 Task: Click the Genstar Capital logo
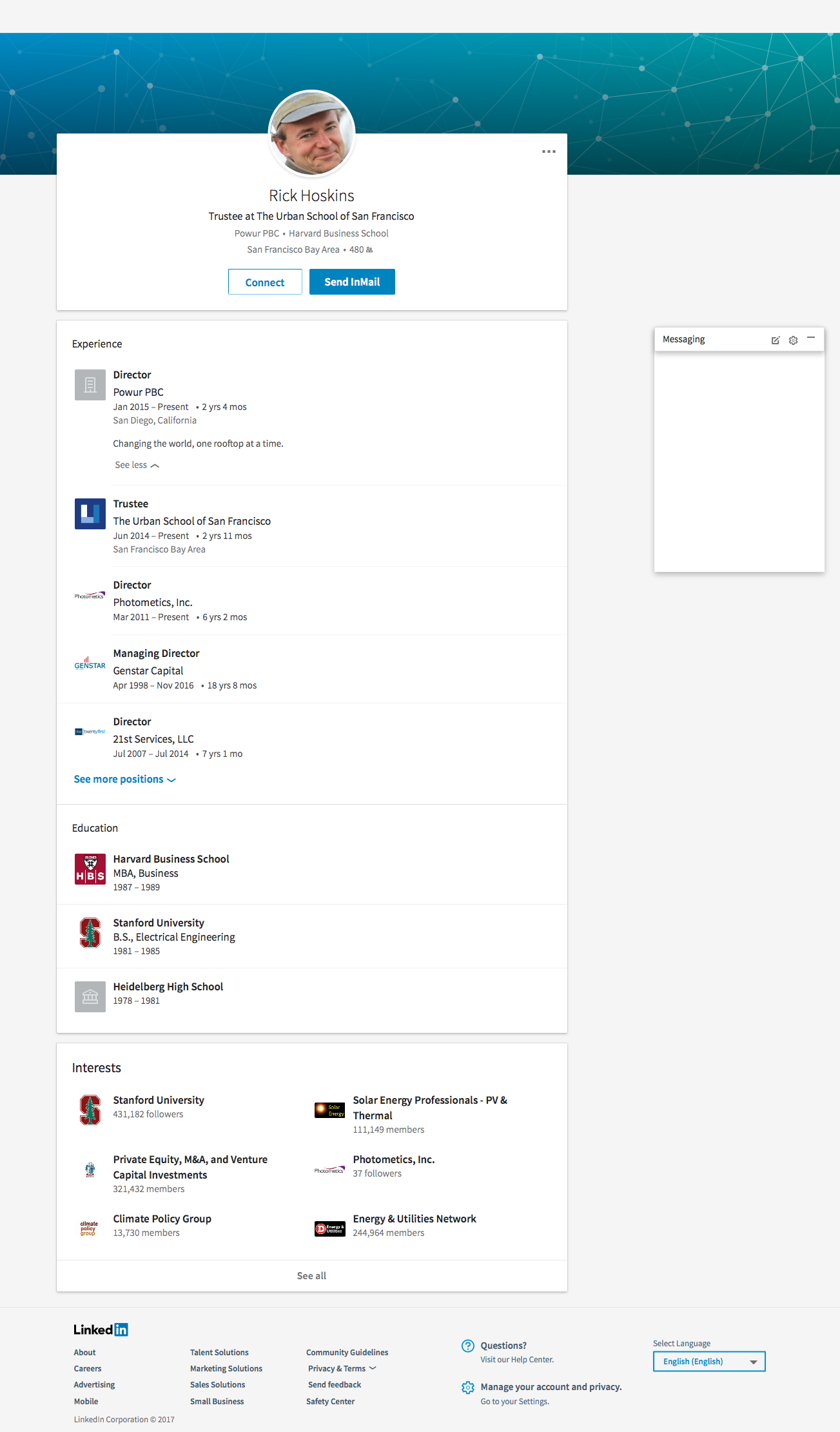click(x=90, y=664)
